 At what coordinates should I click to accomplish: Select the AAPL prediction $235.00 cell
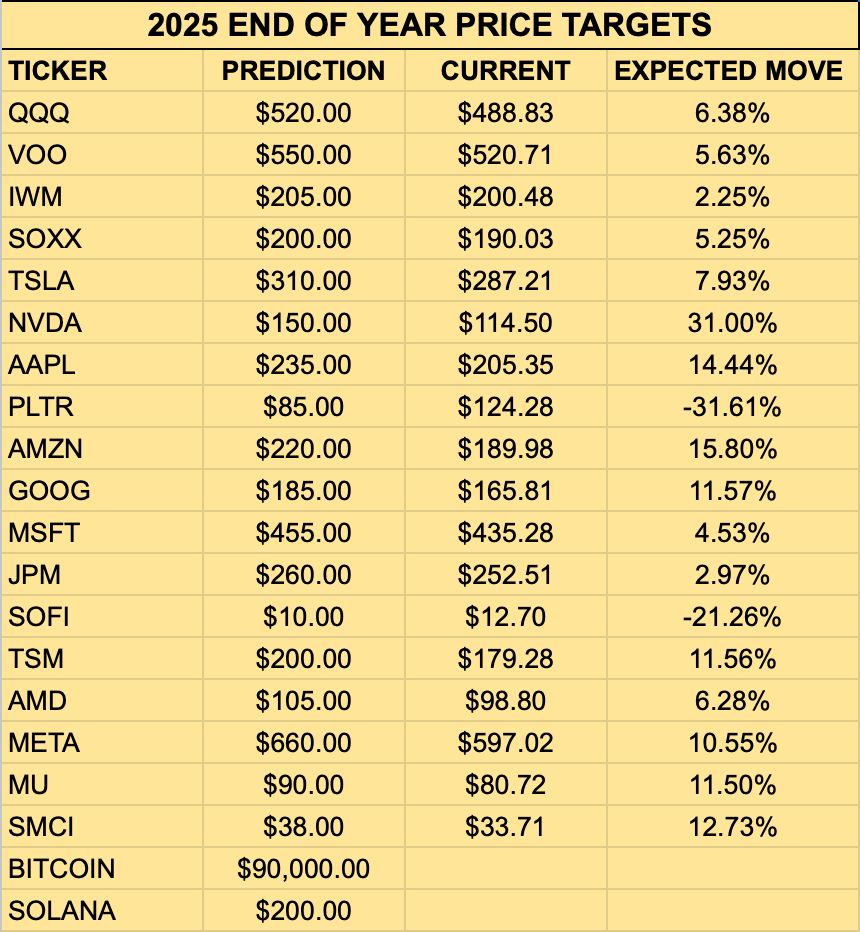click(304, 364)
